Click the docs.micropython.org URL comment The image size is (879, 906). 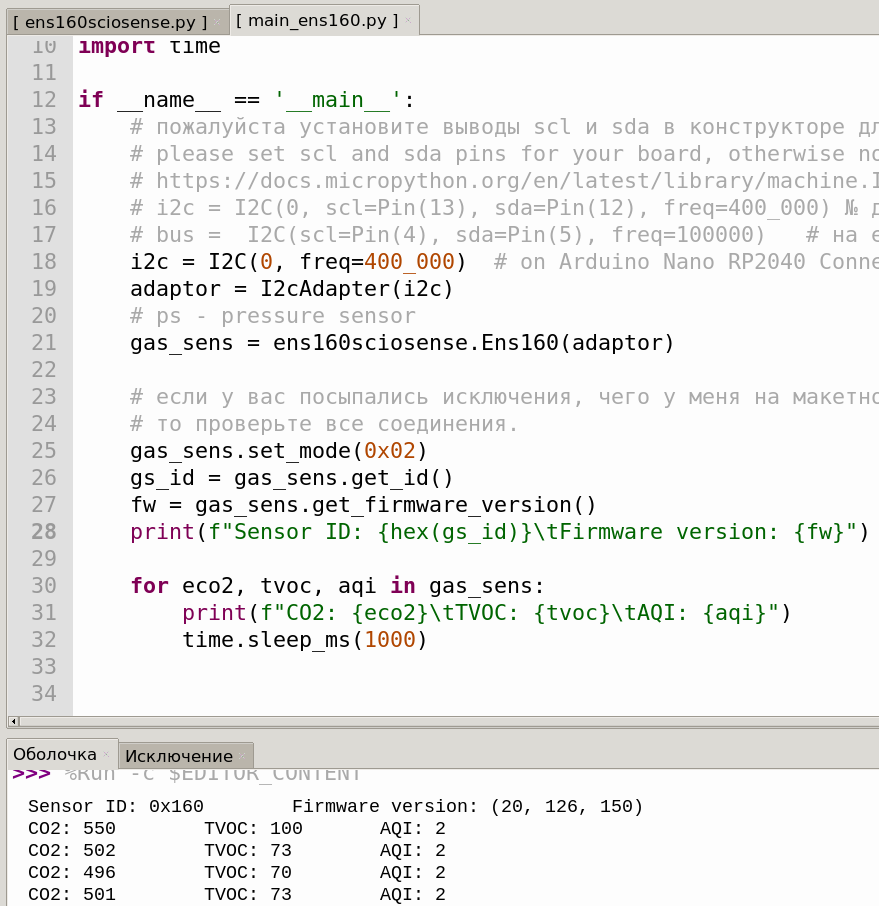504,181
